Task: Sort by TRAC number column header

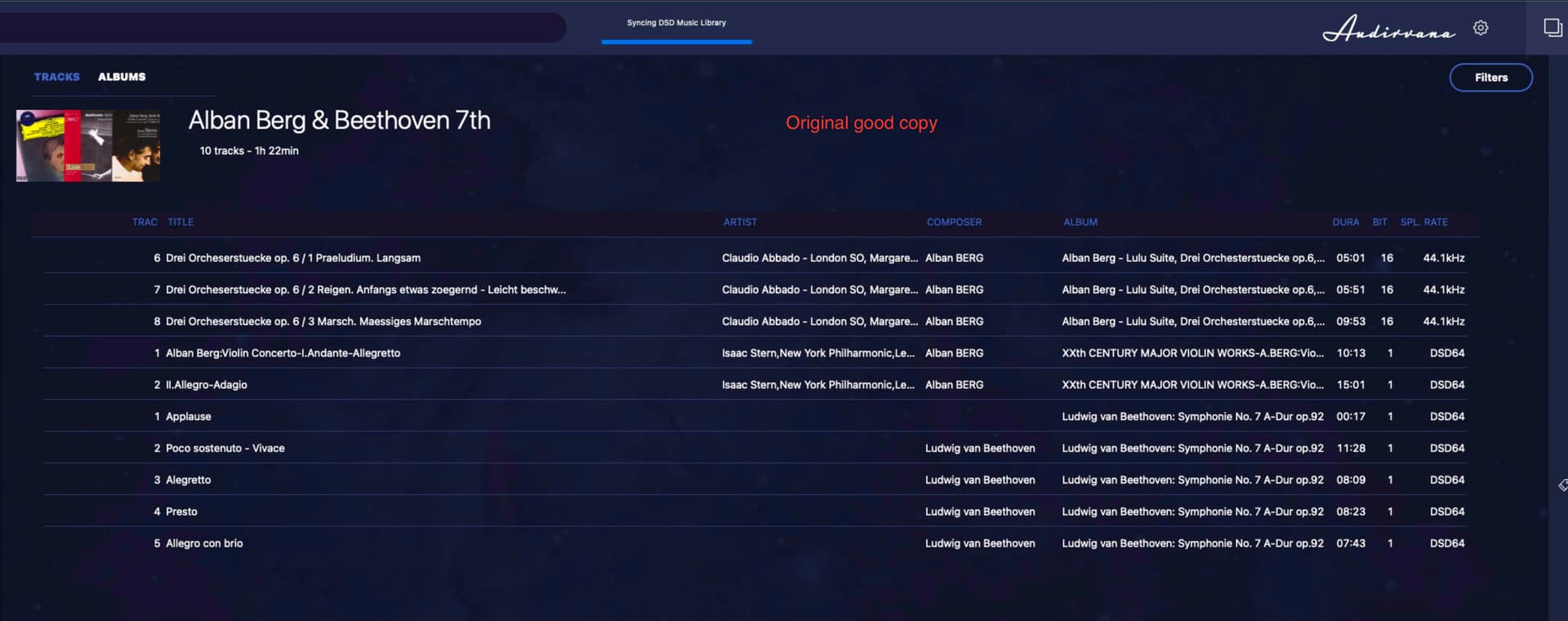Action: 145,222
